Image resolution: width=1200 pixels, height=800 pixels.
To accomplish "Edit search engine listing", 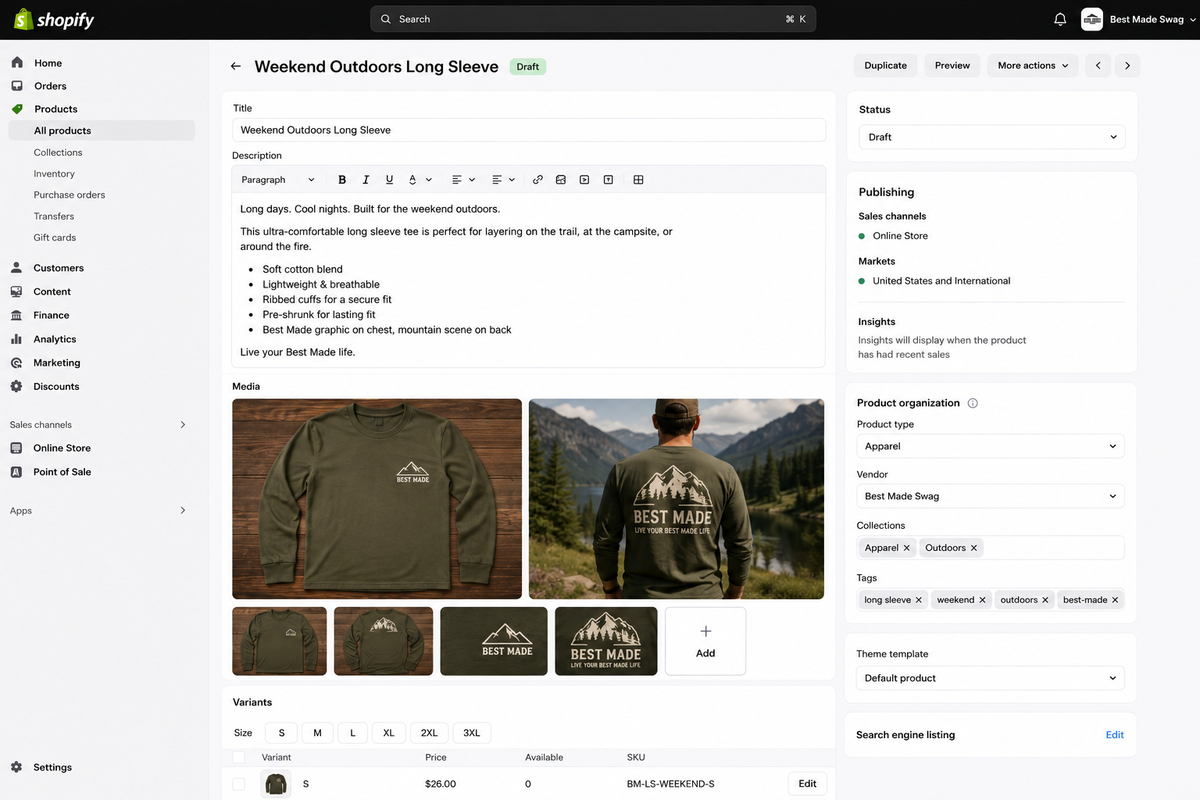I will pyautogui.click(x=1114, y=735).
